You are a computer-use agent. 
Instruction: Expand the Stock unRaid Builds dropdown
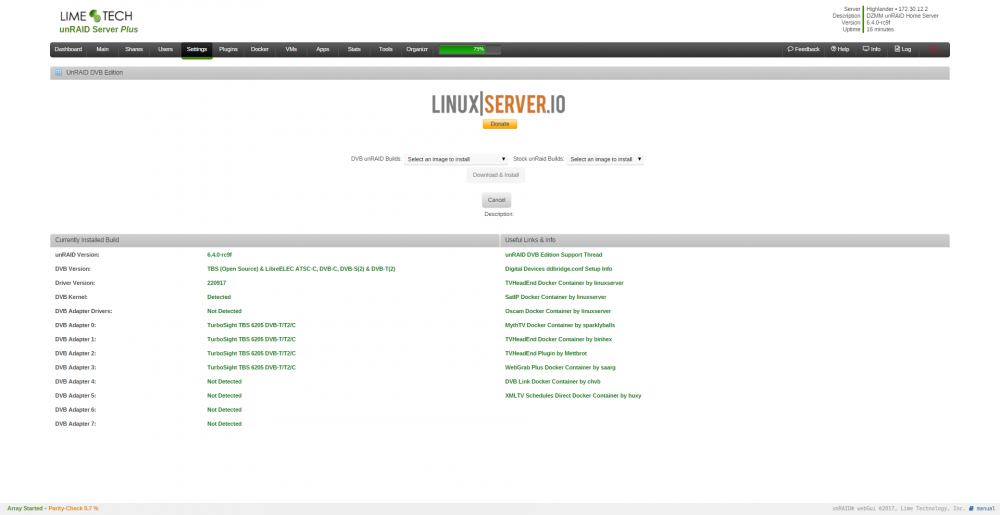pyautogui.click(x=605, y=159)
